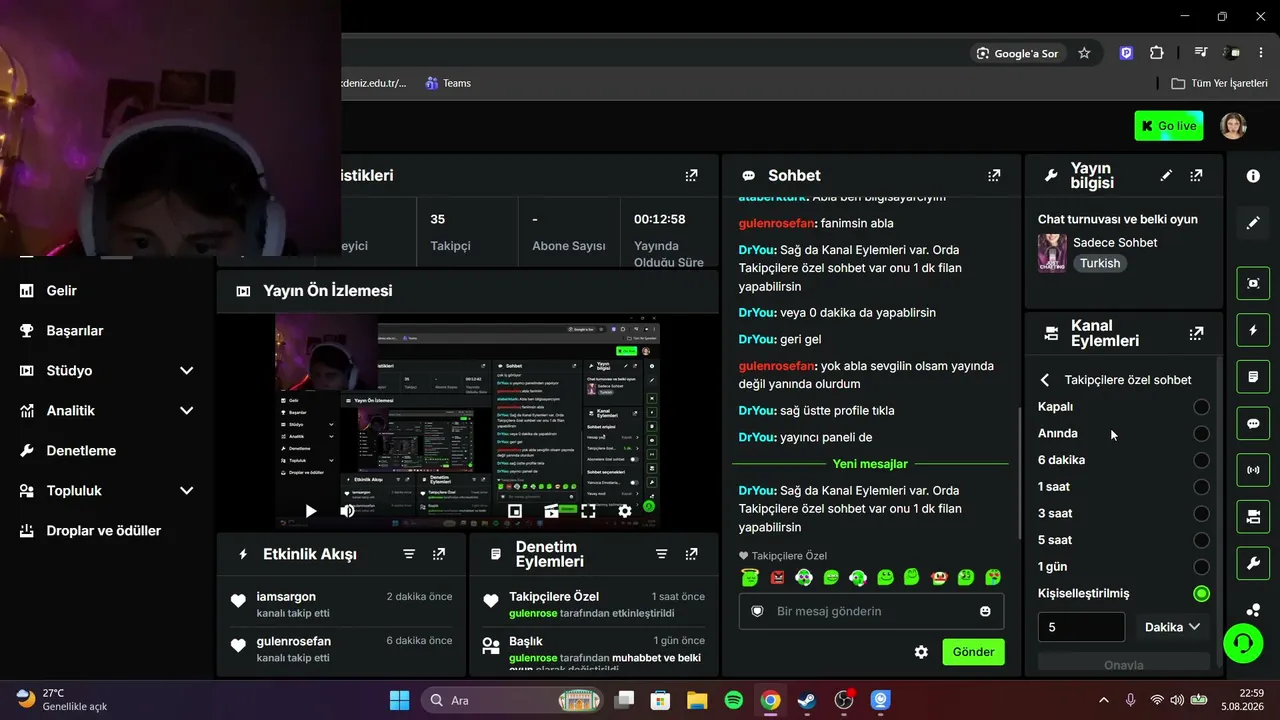This screenshot has width=1280, height=720.
Task: Select the Kapalı radio option
Action: point(1201,407)
